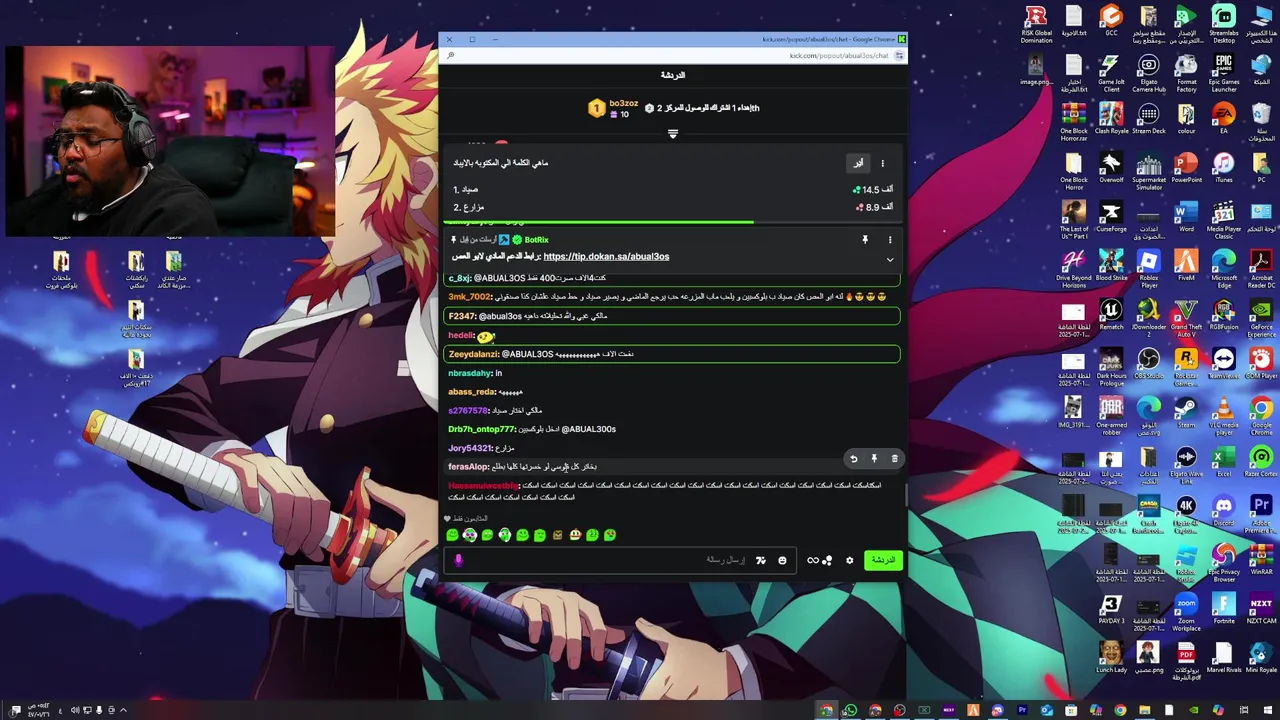1280x720 pixels.
Task: Launch FiveM desktop shortcut
Action: click(x=1186, y=264)
